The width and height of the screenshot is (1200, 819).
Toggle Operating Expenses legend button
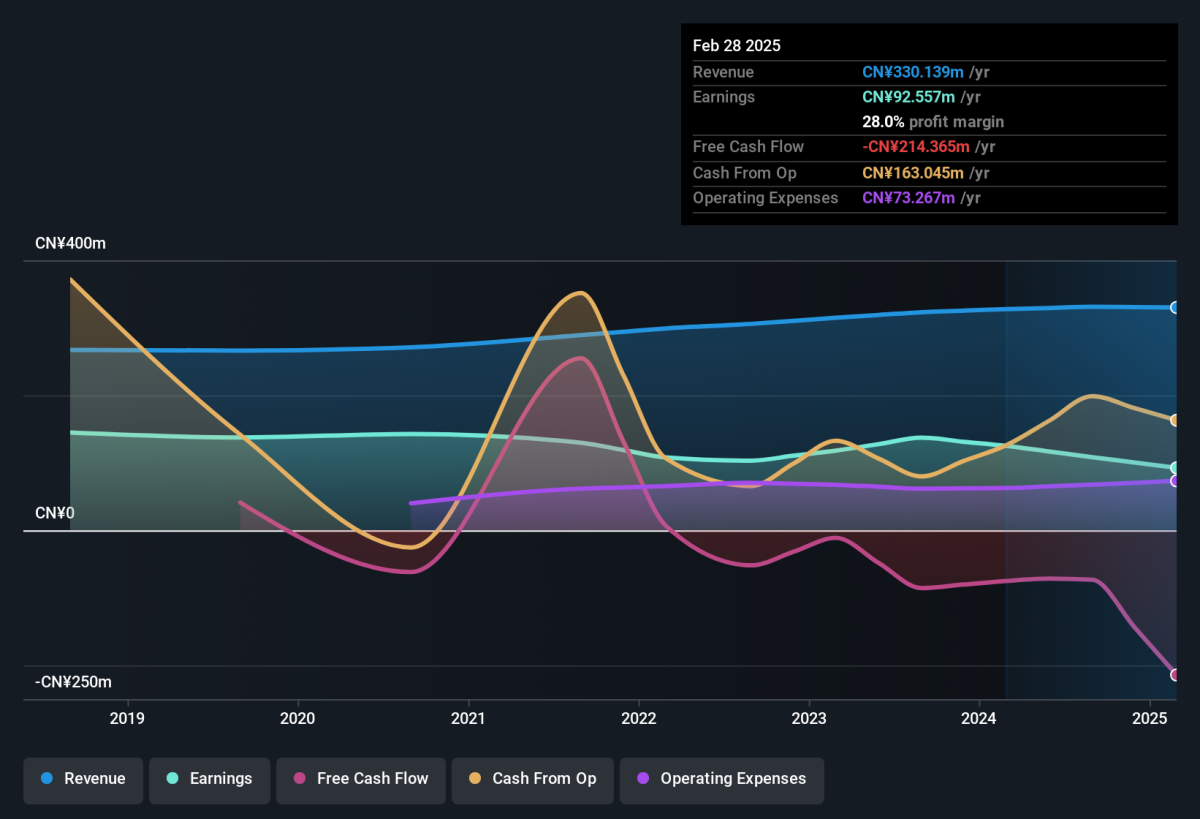(x=722, y=779)
